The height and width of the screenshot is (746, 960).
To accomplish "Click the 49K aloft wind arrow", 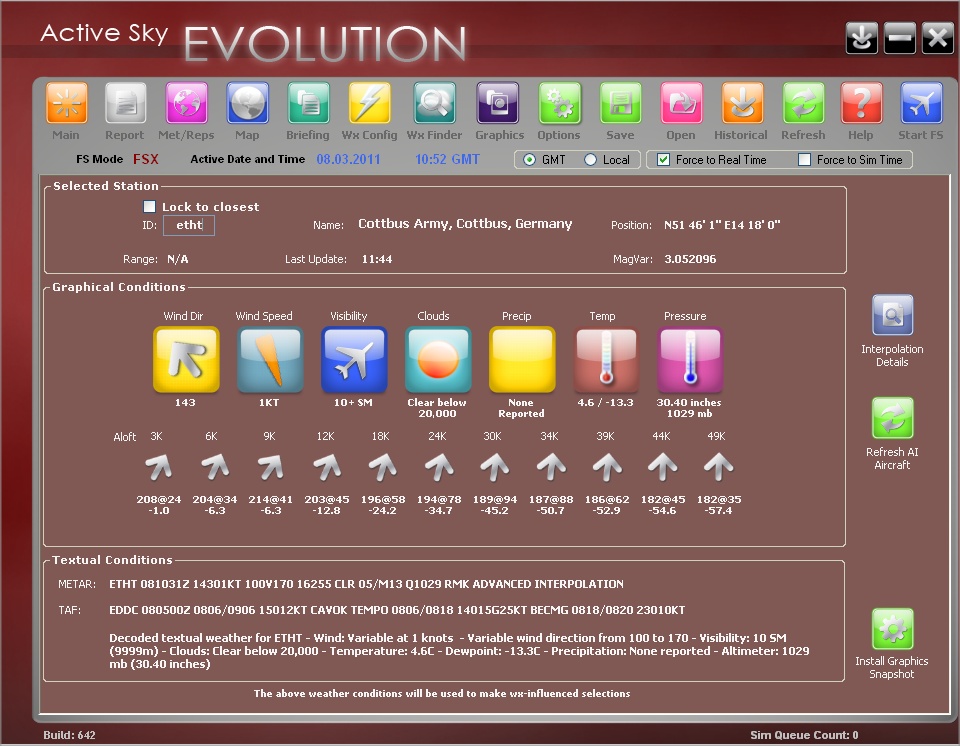I will click(x=719, y=467).
